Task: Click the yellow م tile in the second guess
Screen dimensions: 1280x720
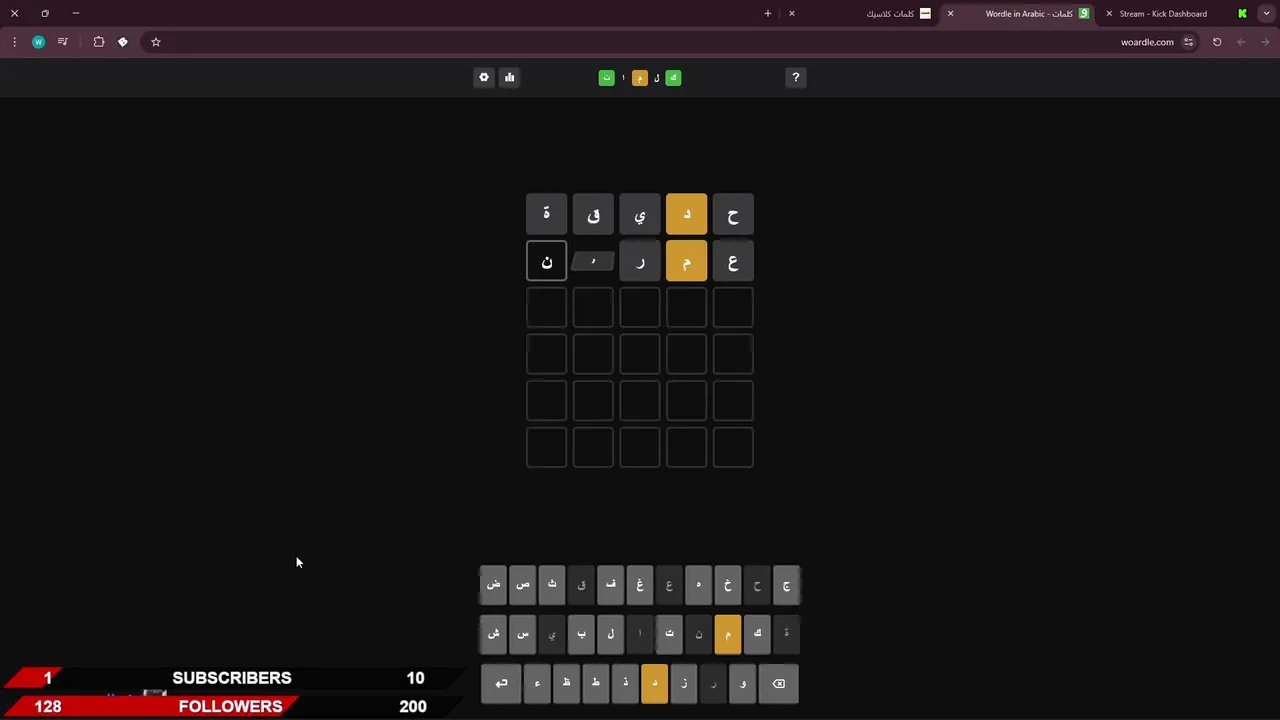Action: pyautogui.click(x=687, y=262)
